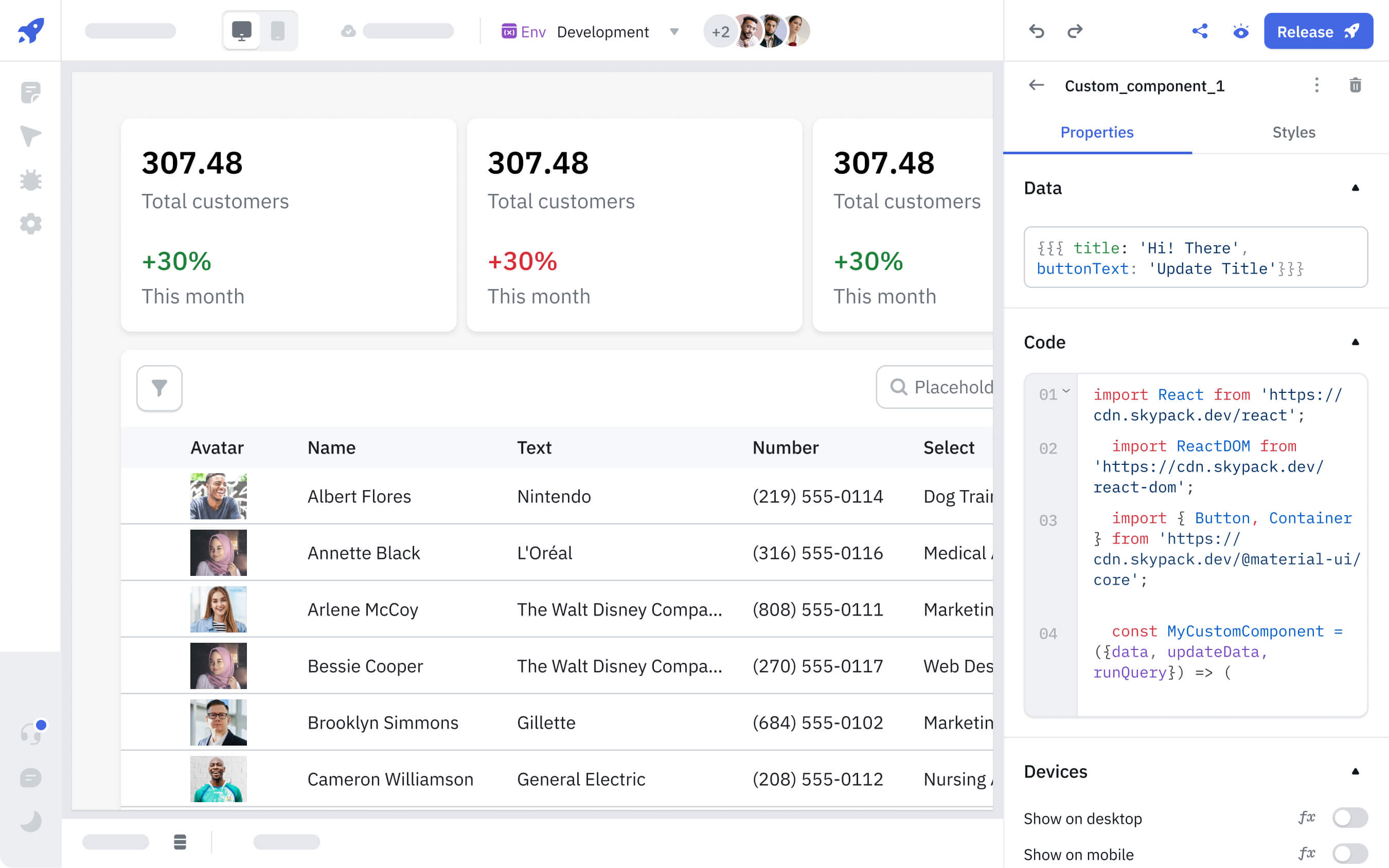Open the comments chat icon
Image resolution: width=1389 pixels, height=868 pixels.
30,778
